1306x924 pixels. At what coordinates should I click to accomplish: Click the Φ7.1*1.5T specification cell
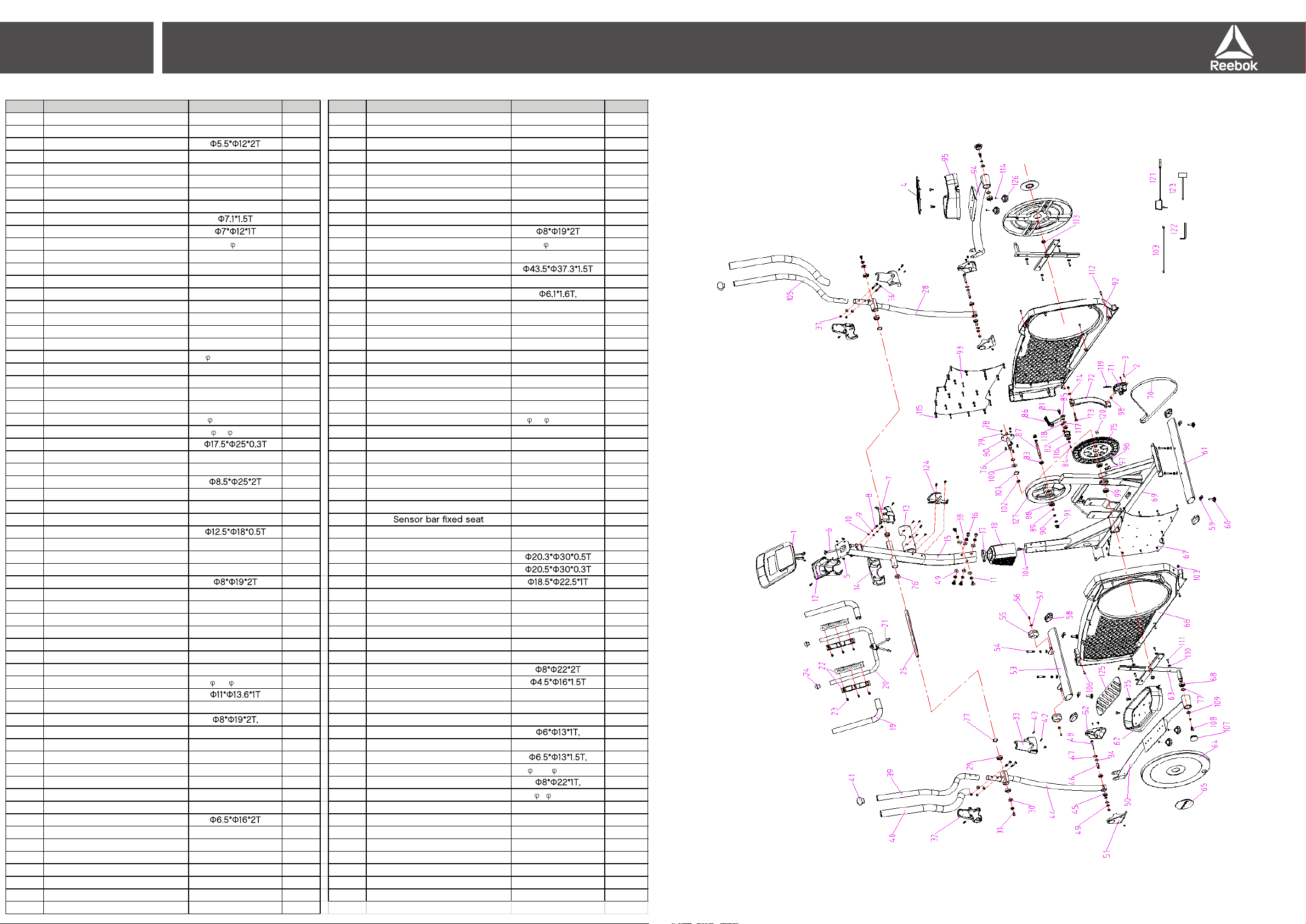point(235,219)
